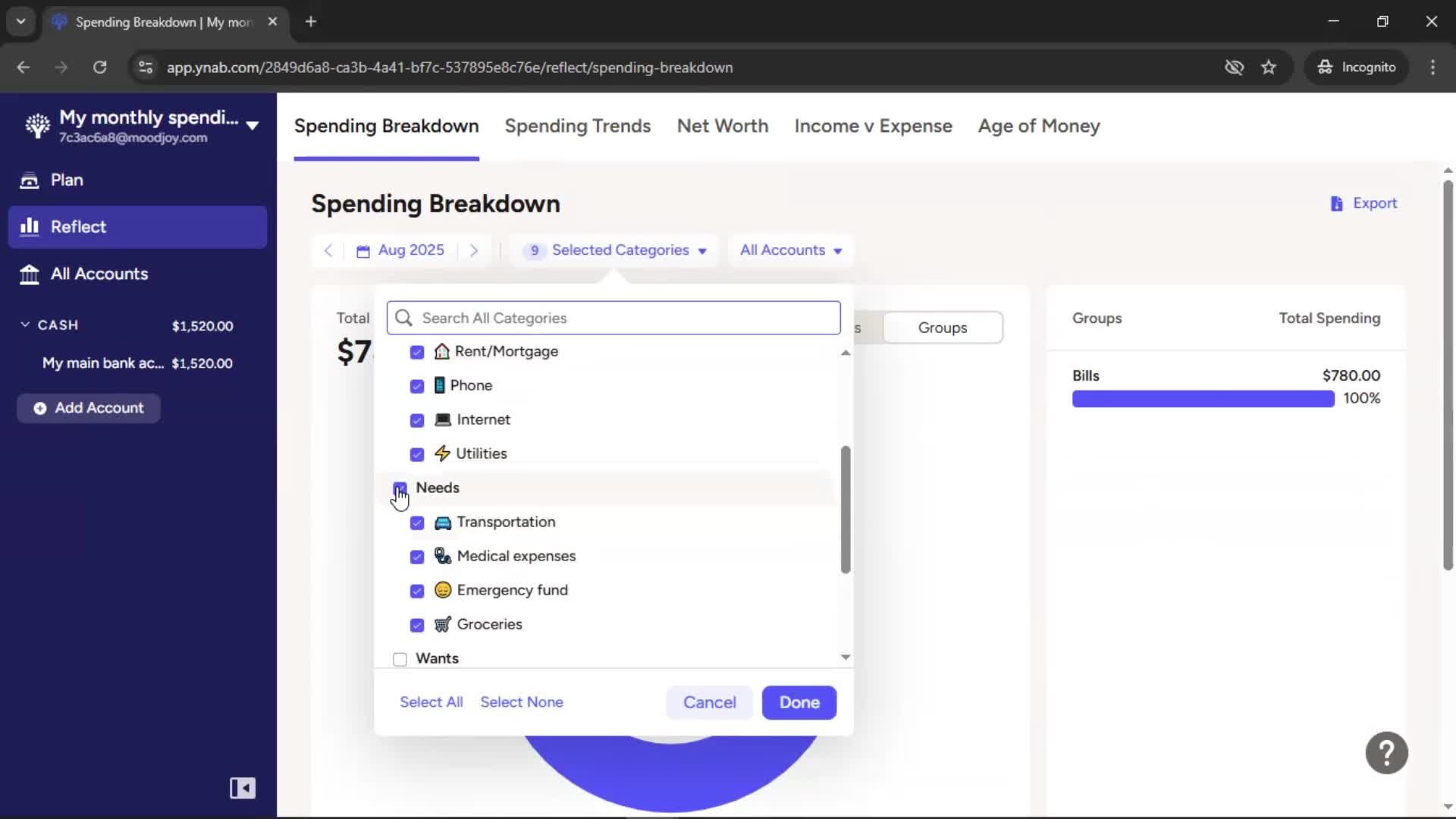Click the Select All link
This screenshot has width=1456, height=819.
coord(431,702)
